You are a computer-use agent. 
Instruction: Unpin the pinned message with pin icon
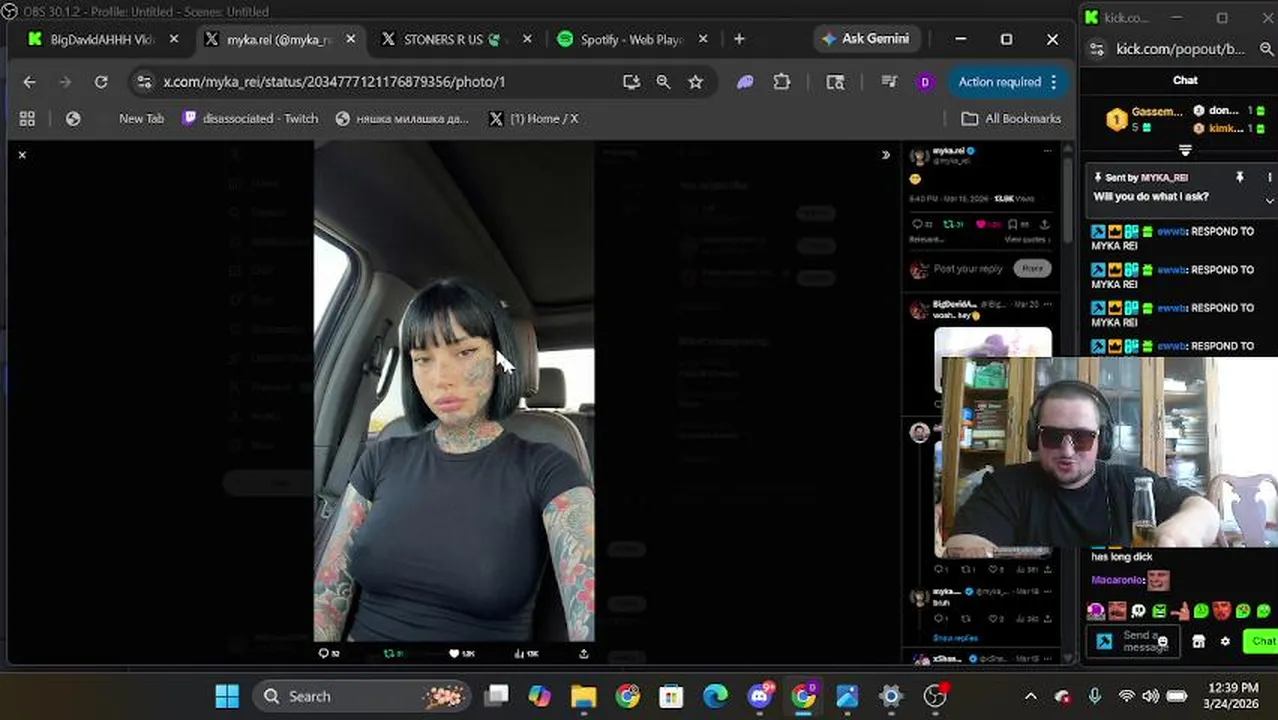[x=1240, y=177]
